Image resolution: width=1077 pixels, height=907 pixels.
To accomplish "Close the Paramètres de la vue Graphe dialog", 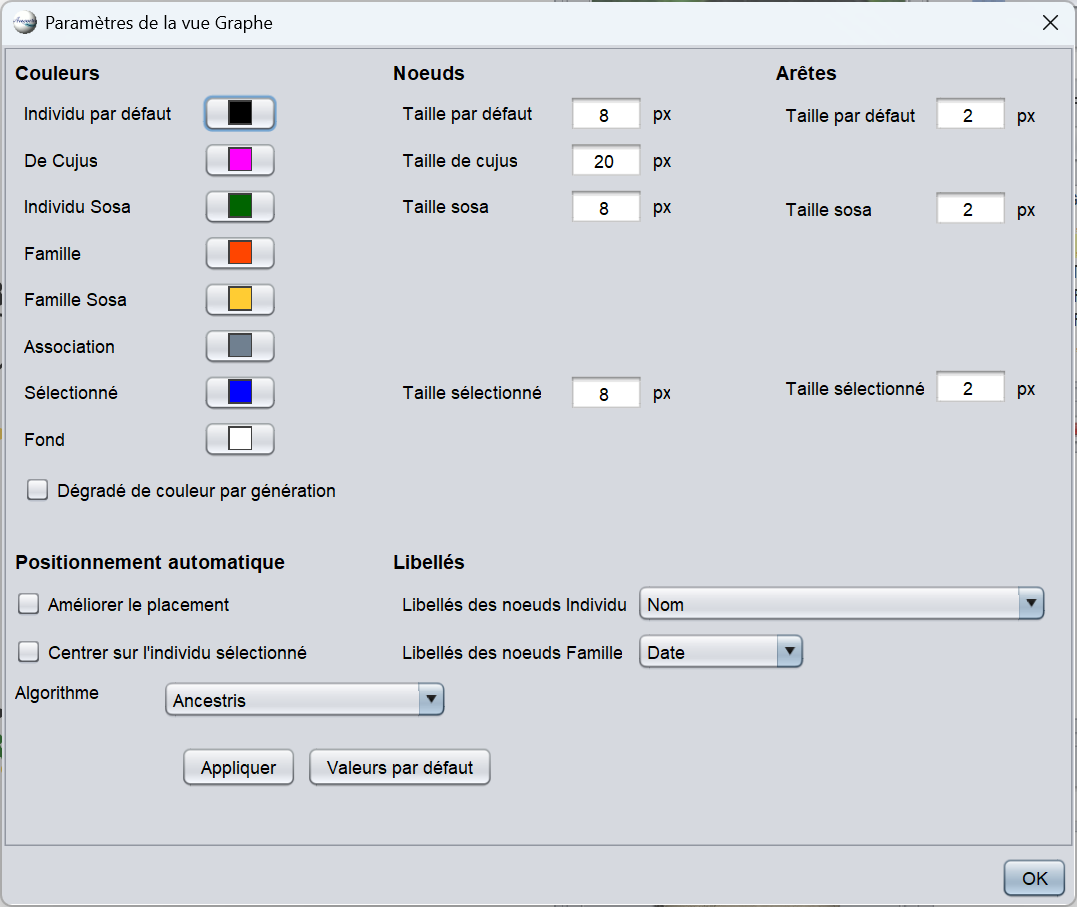I will click(x=1050, y=23).
